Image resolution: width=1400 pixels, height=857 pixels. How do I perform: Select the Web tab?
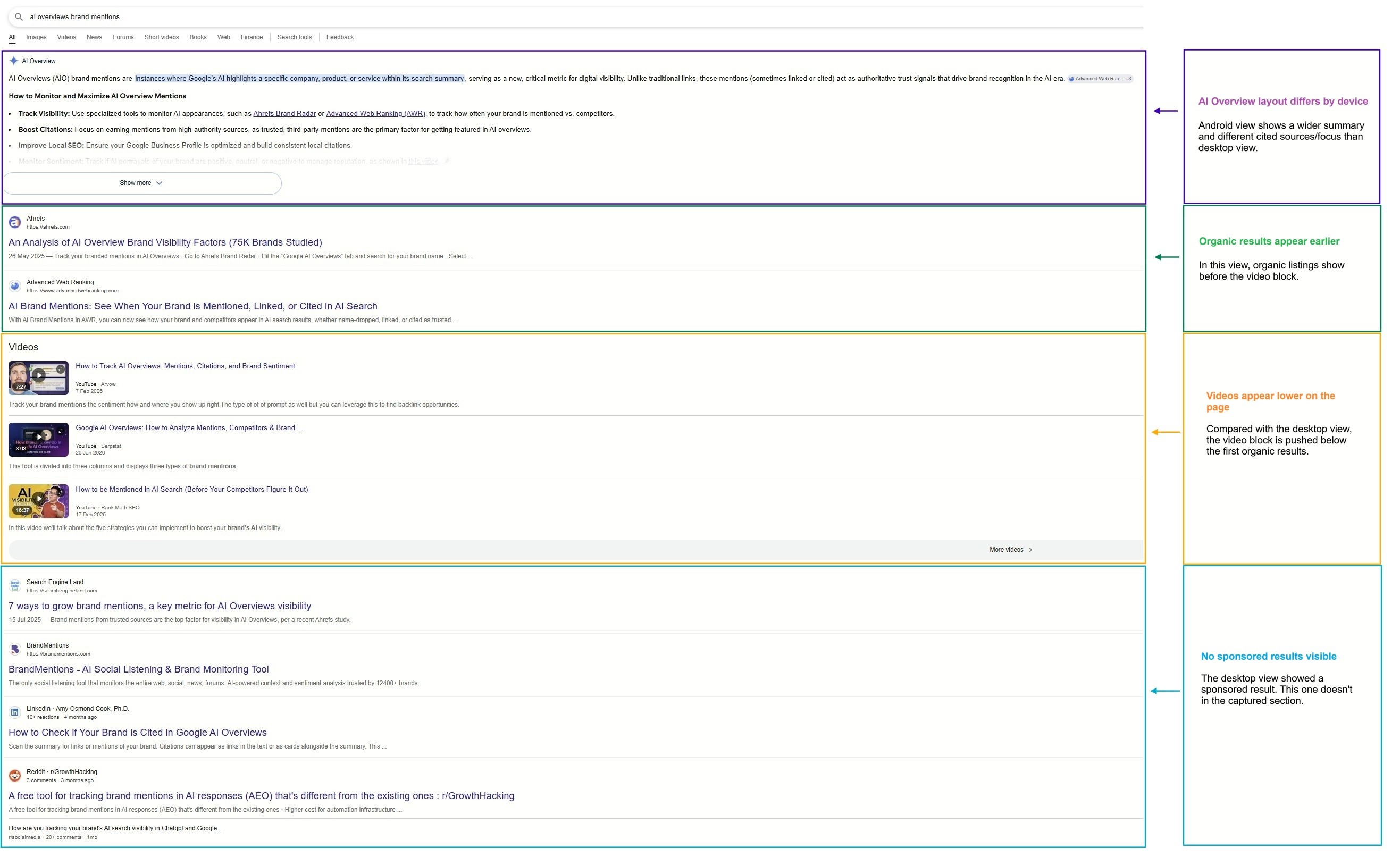[x=225, y=38]
